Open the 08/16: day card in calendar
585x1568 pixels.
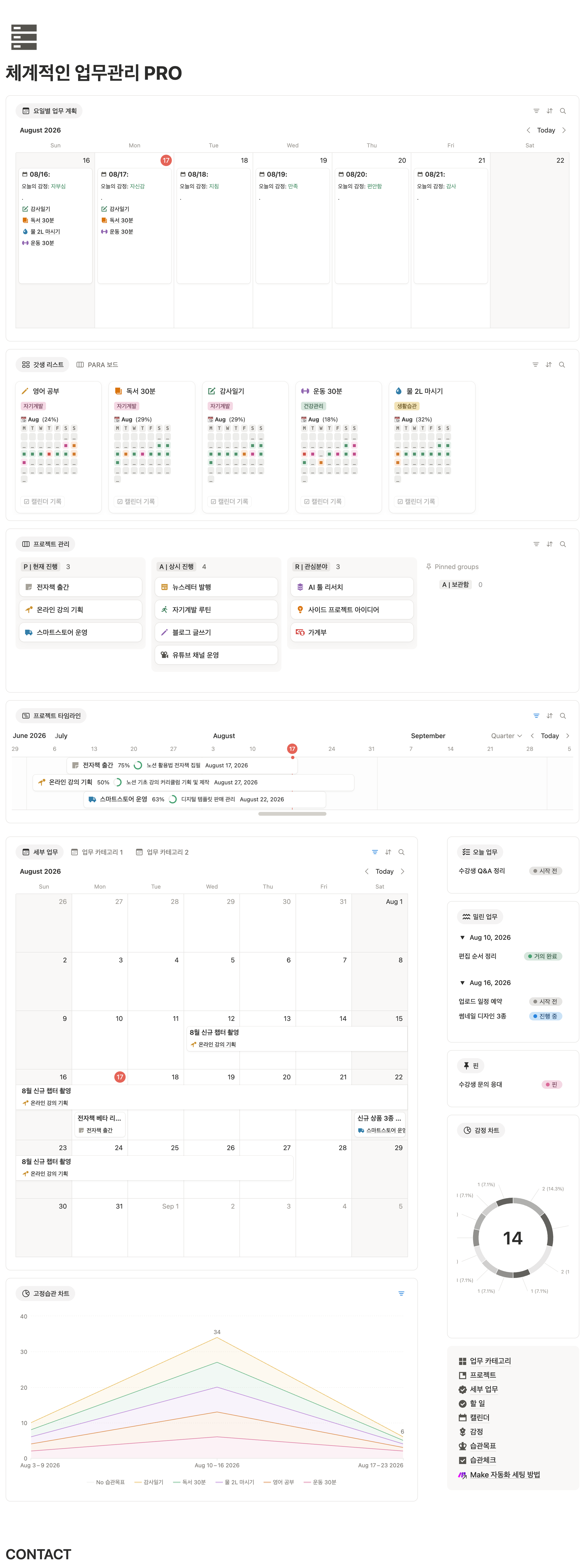pyautogui.click(x=55, y=226)
